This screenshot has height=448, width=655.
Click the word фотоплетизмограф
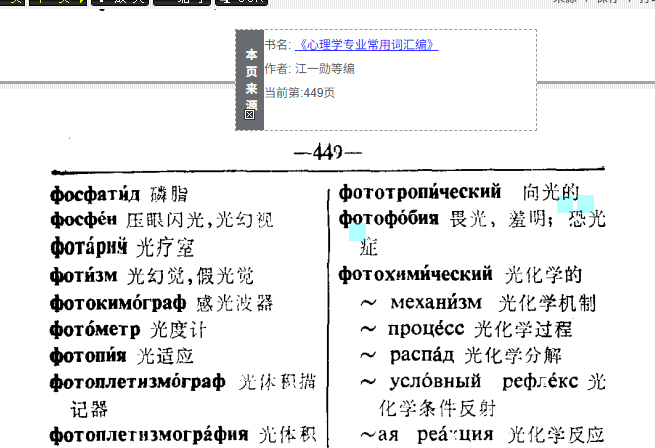137,382
